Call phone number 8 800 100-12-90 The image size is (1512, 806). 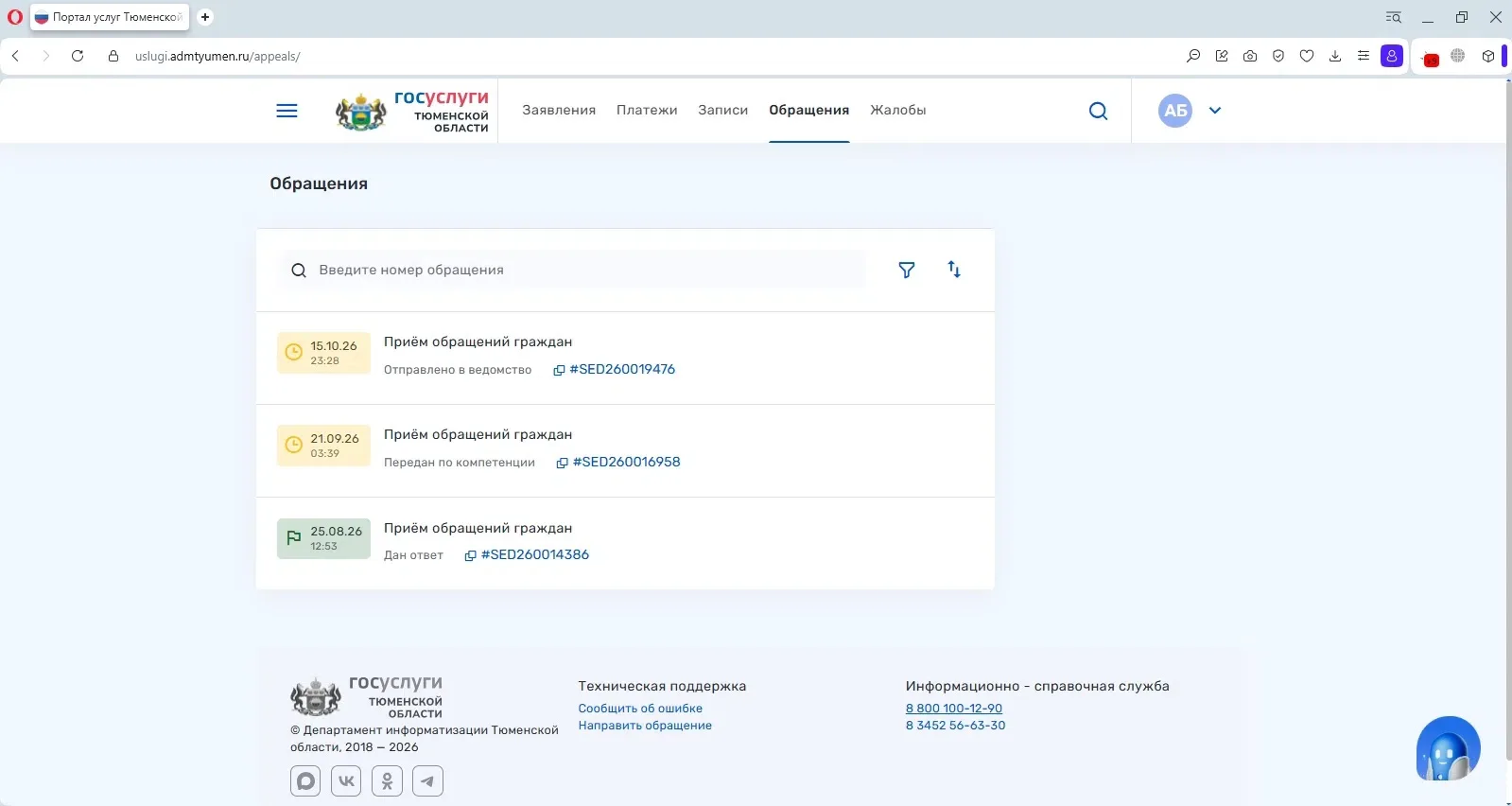954,709
